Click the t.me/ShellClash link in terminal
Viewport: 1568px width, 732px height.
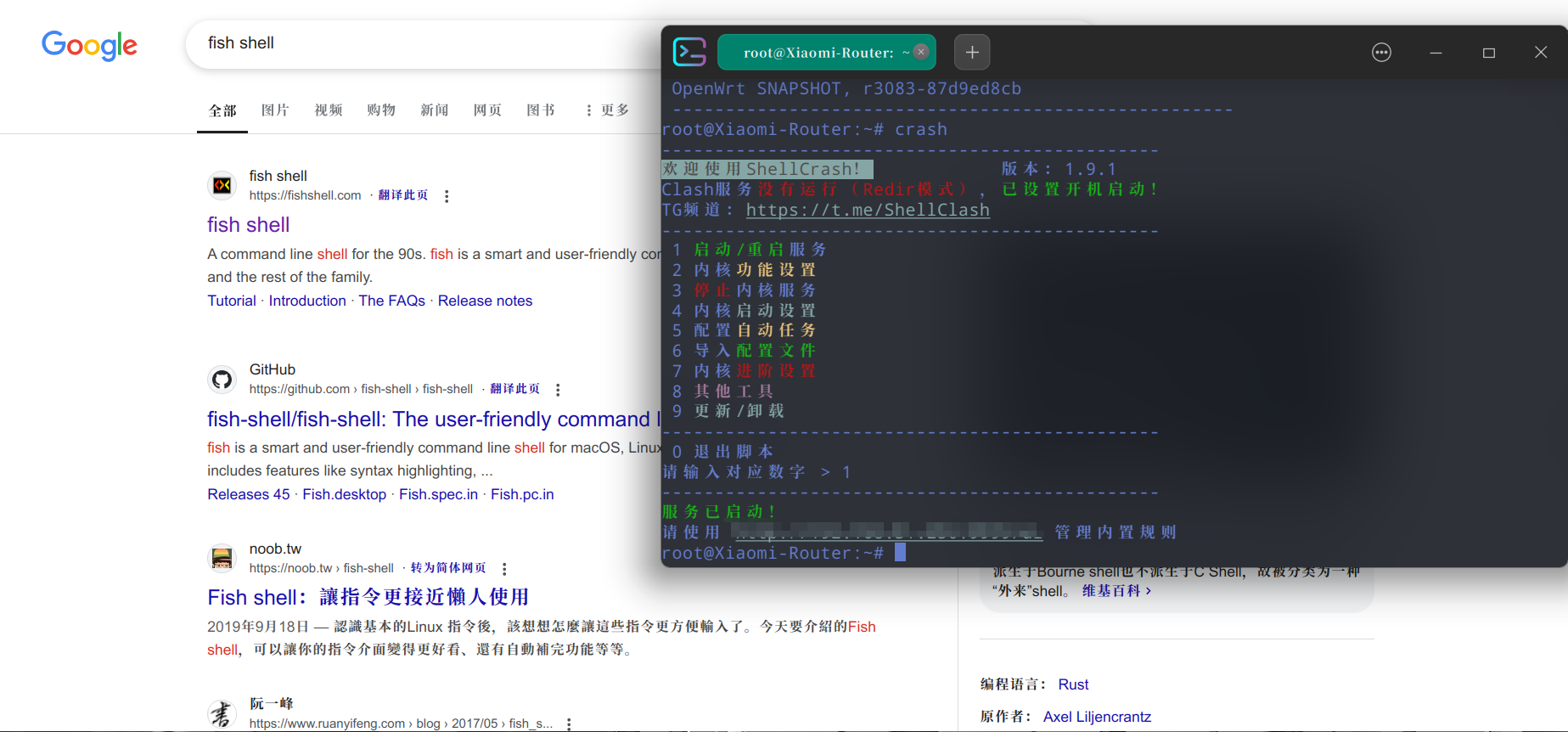pos(868,210)
